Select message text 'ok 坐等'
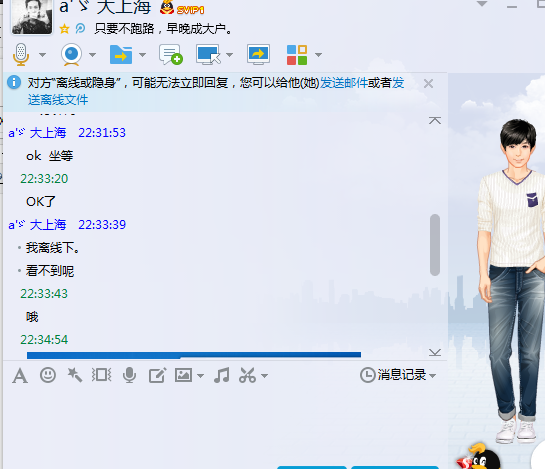 (50, 156)
